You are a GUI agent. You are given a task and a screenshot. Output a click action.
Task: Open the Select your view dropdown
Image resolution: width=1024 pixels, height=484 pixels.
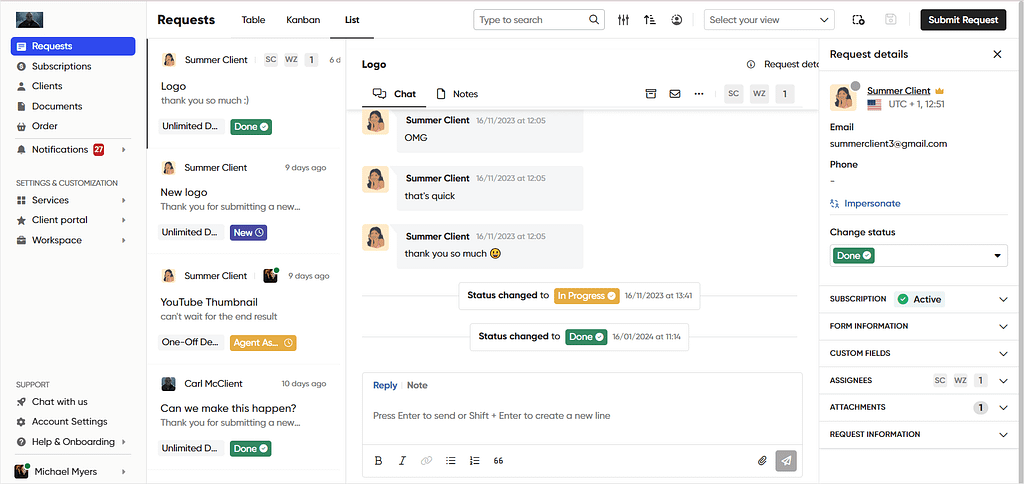pos(769,20)
